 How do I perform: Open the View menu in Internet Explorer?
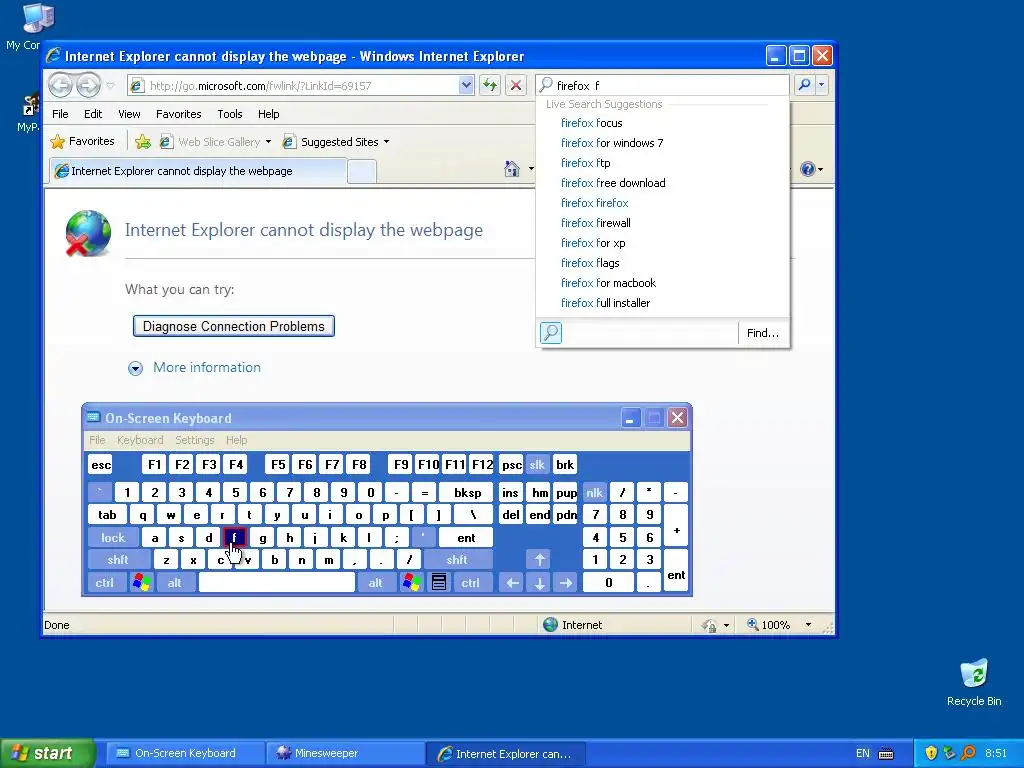(x=129, y=114)
